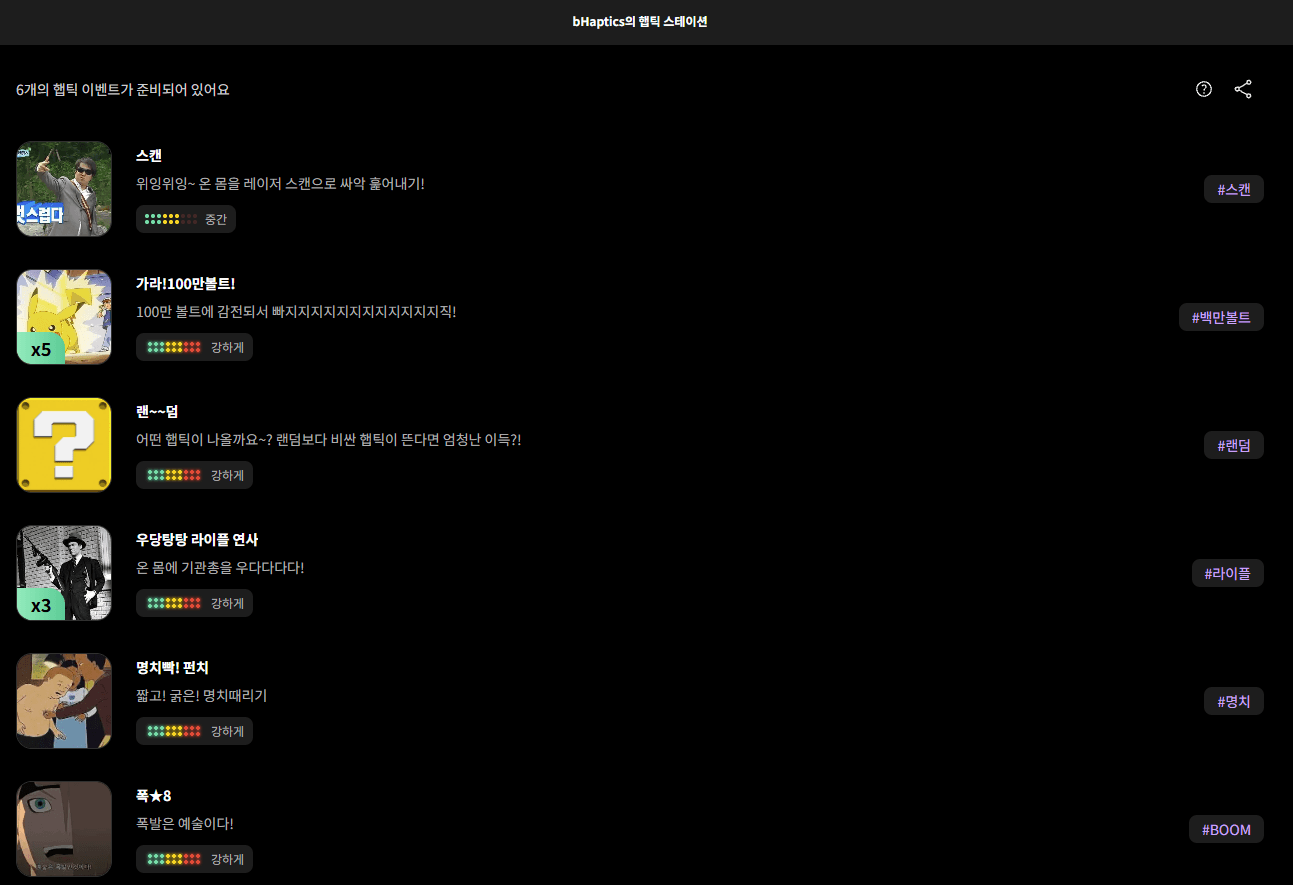Open the help question mark icon
Screen dimensions: 1293x885
[1203, 89]
